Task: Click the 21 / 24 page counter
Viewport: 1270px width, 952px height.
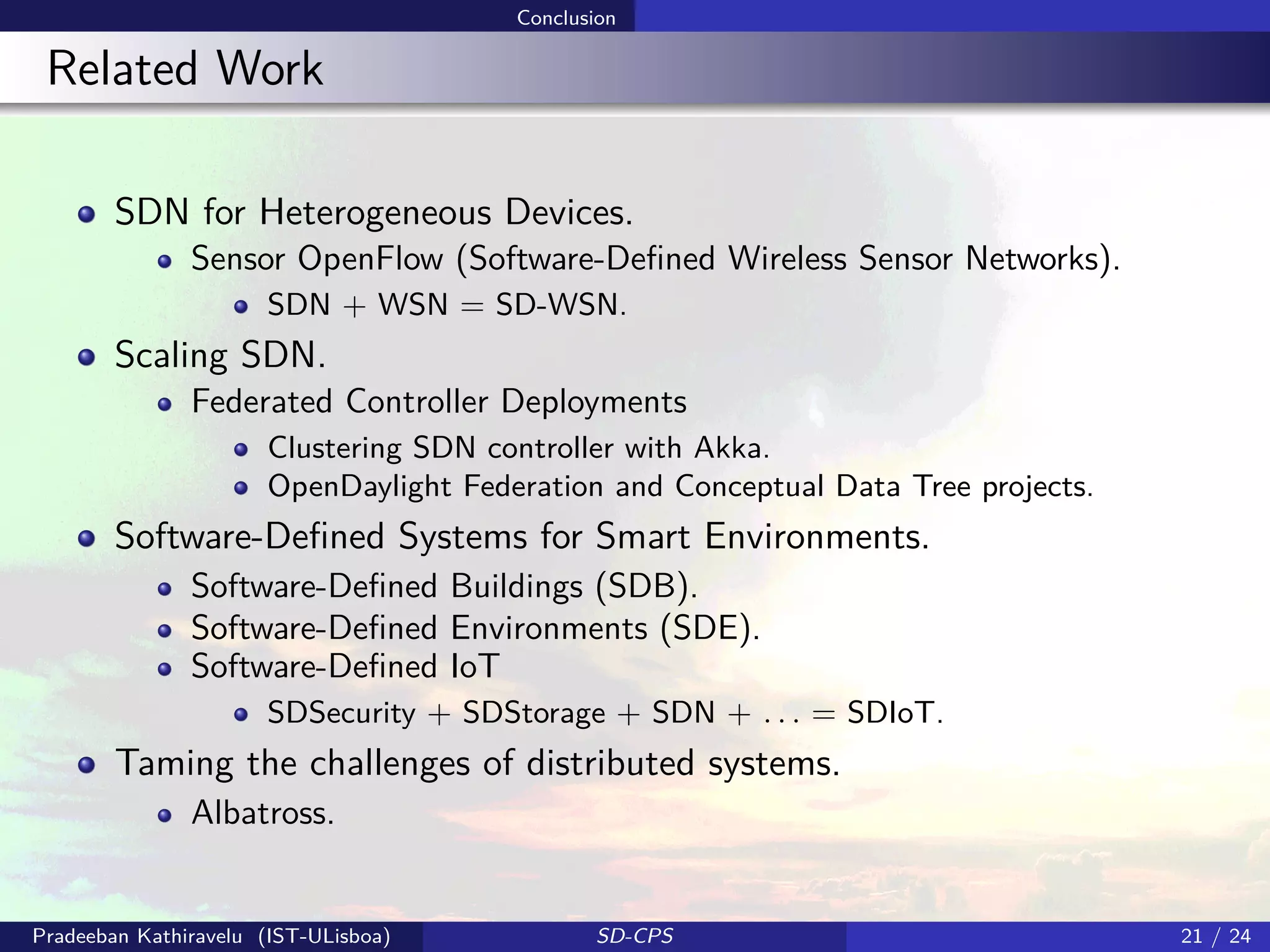Action: tap(1216, 936)
